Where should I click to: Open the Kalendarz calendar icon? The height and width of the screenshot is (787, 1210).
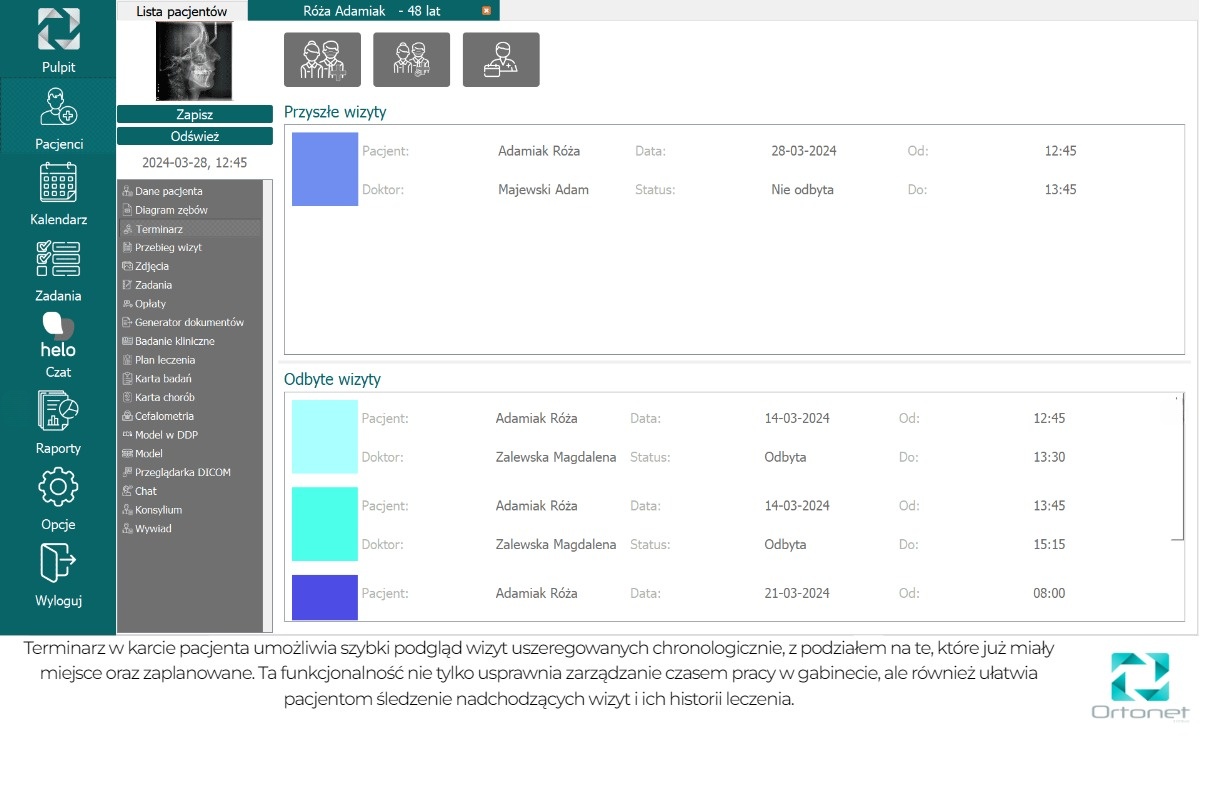58,183
